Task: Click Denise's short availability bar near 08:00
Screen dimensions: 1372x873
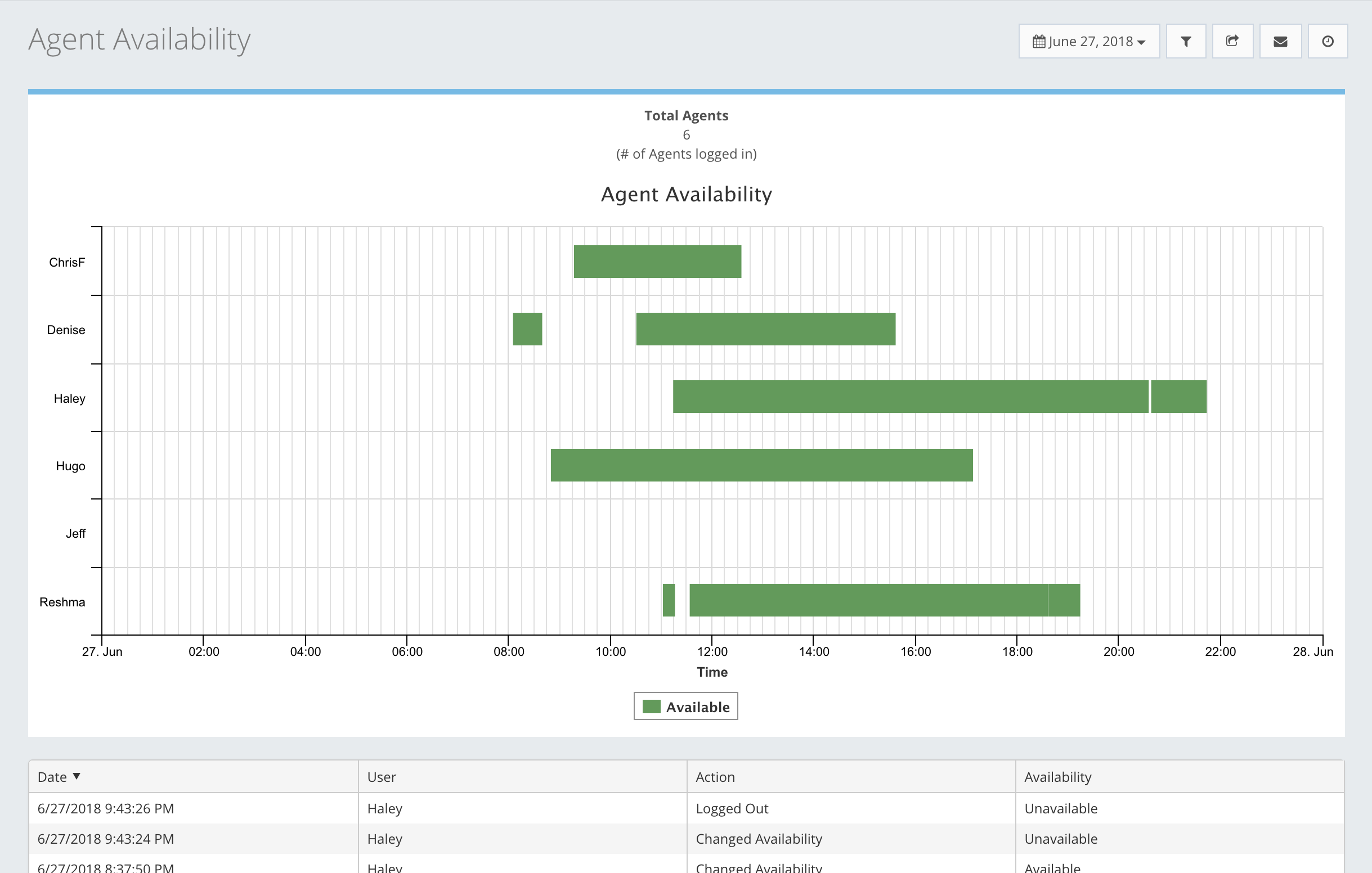Action: (x=527, y=329)
